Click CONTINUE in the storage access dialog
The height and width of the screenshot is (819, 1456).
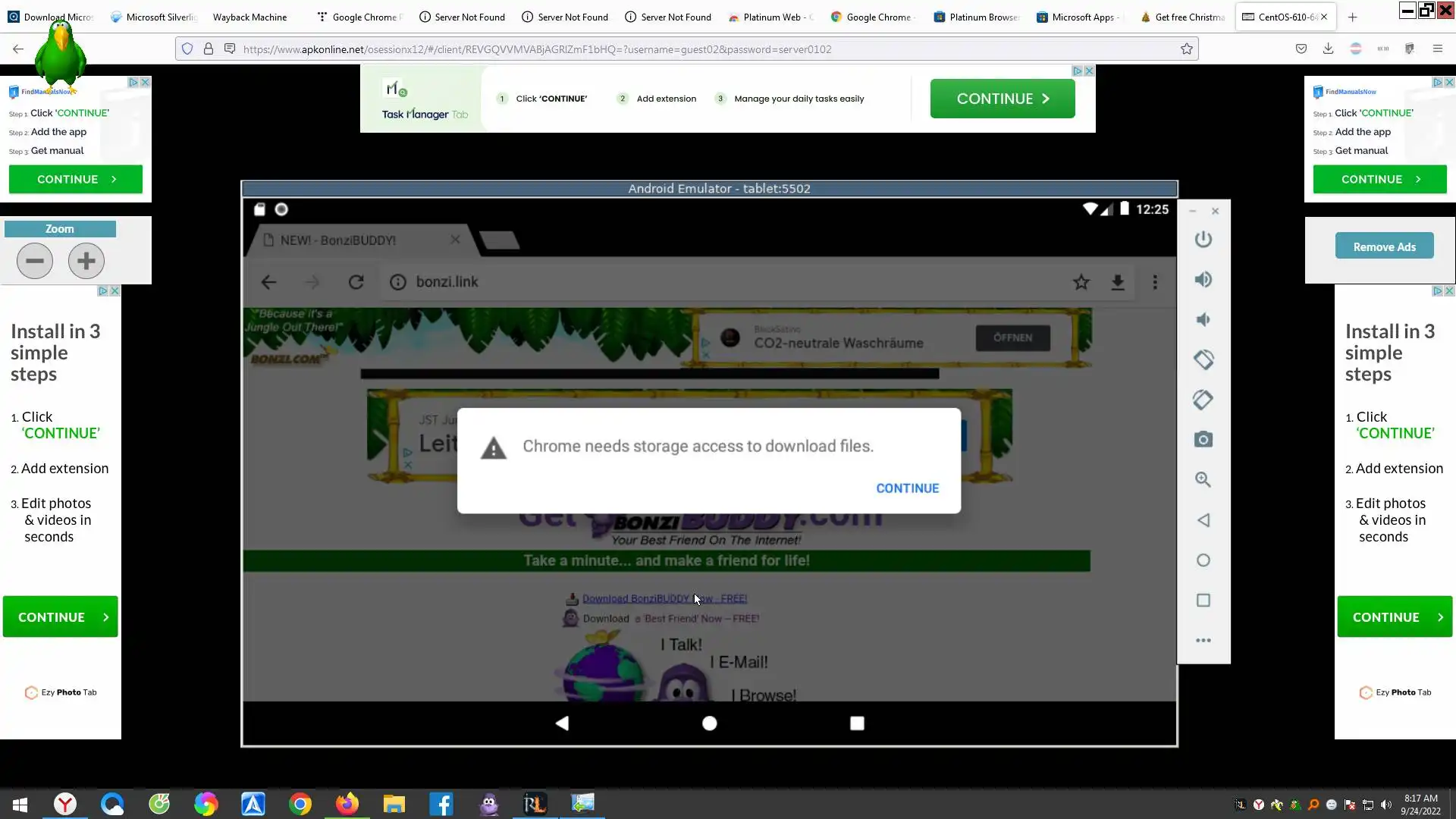click(x=907, y=488)
